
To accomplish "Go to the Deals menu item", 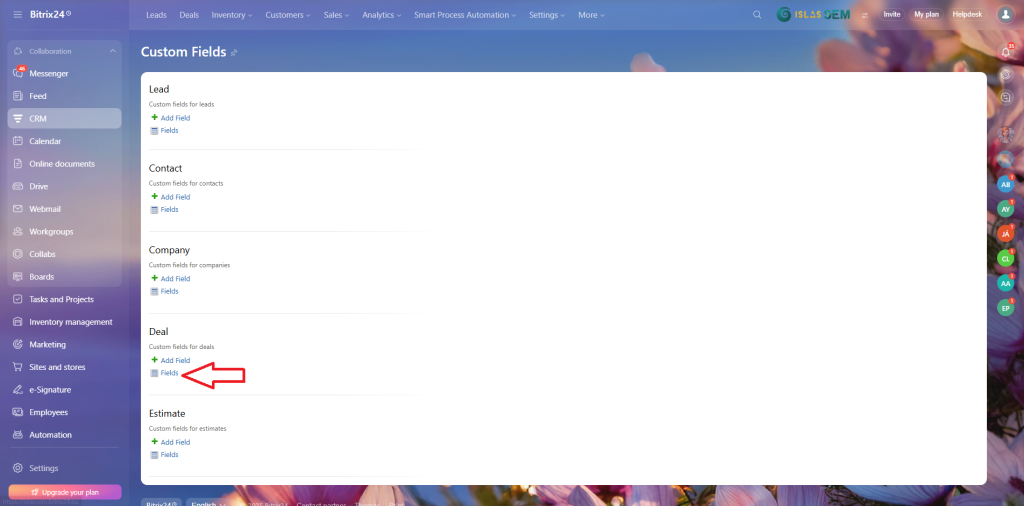I will pyautogui.click(x=189, y=15).
